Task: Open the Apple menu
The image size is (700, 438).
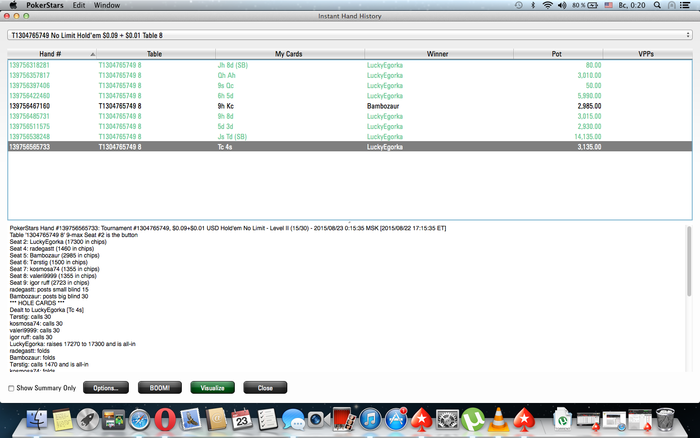Action: (13, 5)
